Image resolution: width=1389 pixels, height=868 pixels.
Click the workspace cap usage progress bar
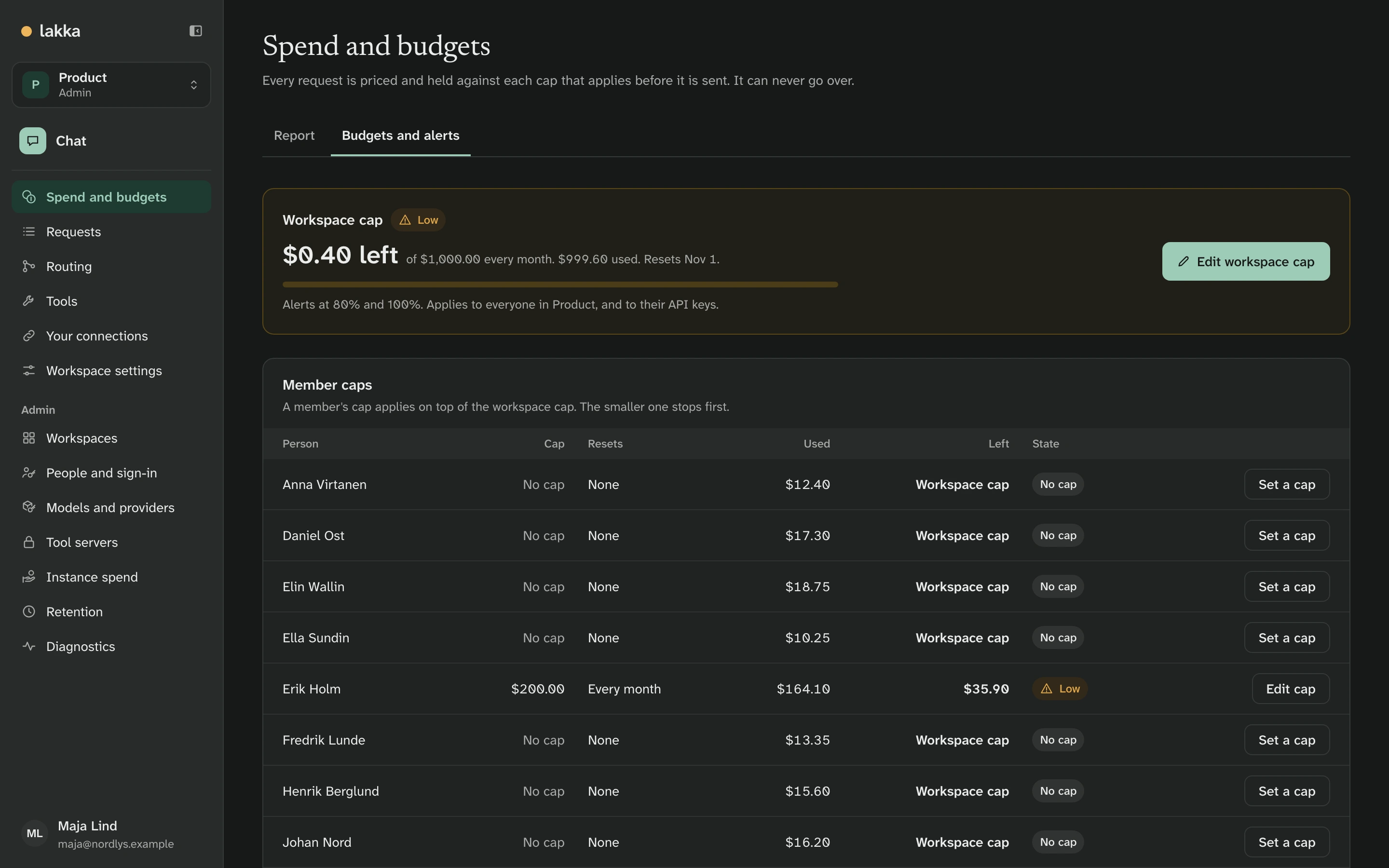(560, 285)
